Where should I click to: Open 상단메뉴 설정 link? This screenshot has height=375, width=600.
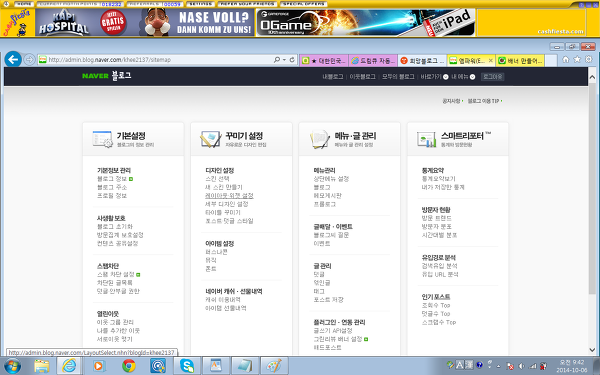331,179
